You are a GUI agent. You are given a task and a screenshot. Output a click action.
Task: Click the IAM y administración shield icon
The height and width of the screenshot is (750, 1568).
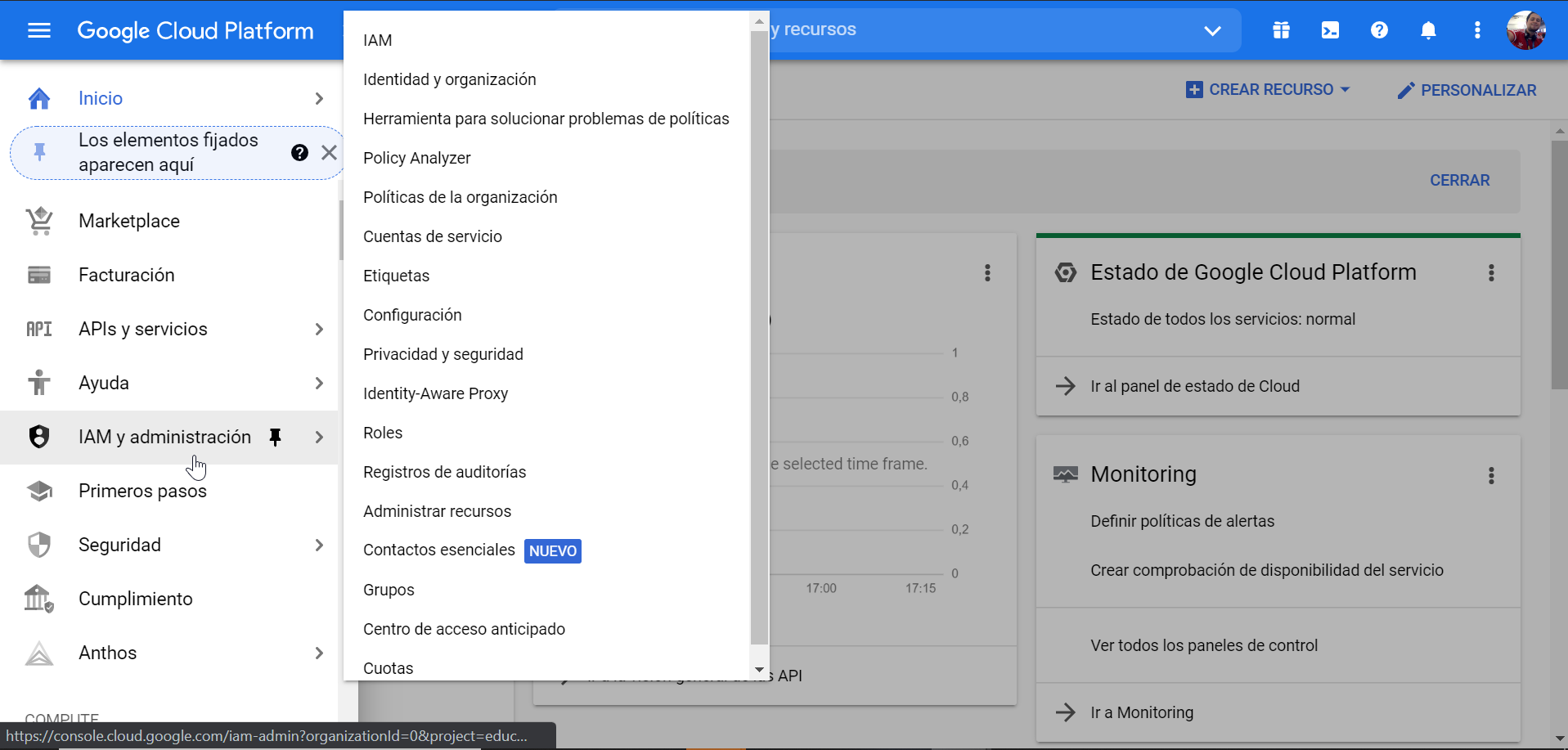pos(39,437)
